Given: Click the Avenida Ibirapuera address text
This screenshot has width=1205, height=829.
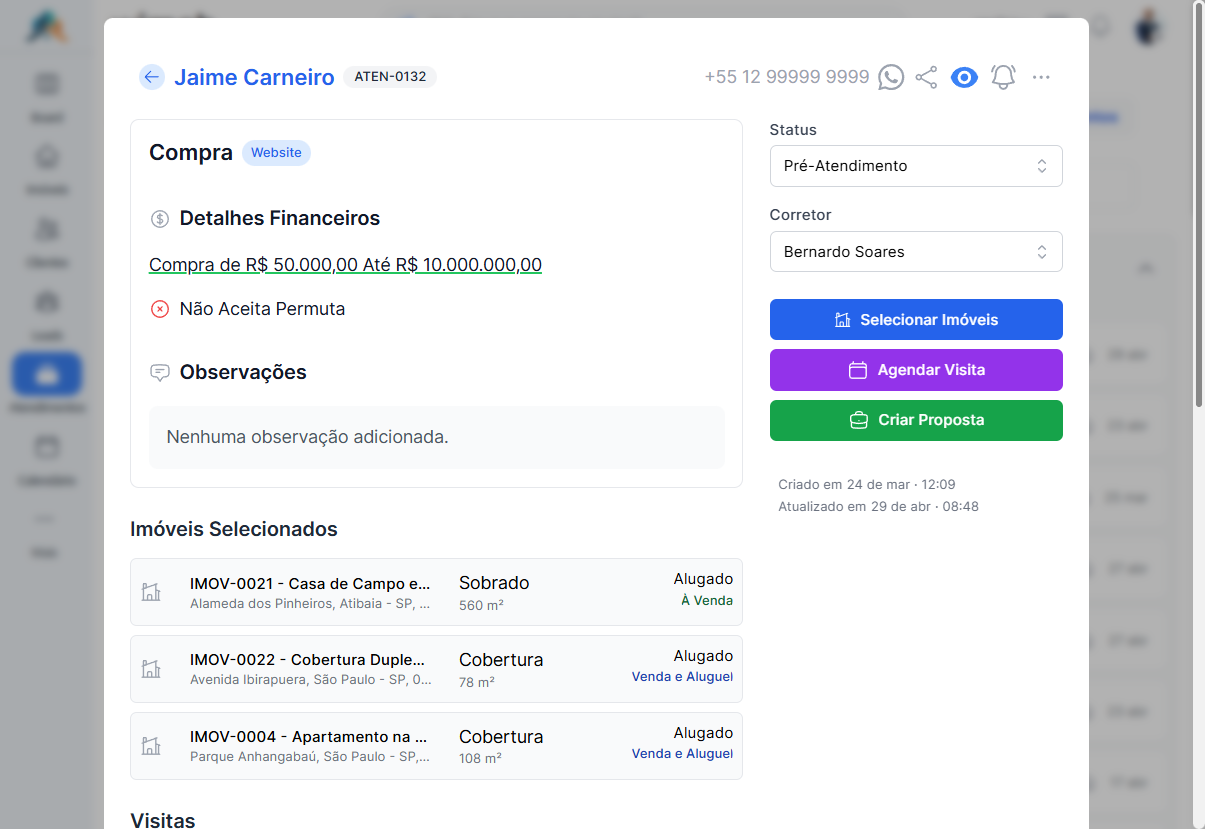Looking at the screenshot, I should pos(310,680).
